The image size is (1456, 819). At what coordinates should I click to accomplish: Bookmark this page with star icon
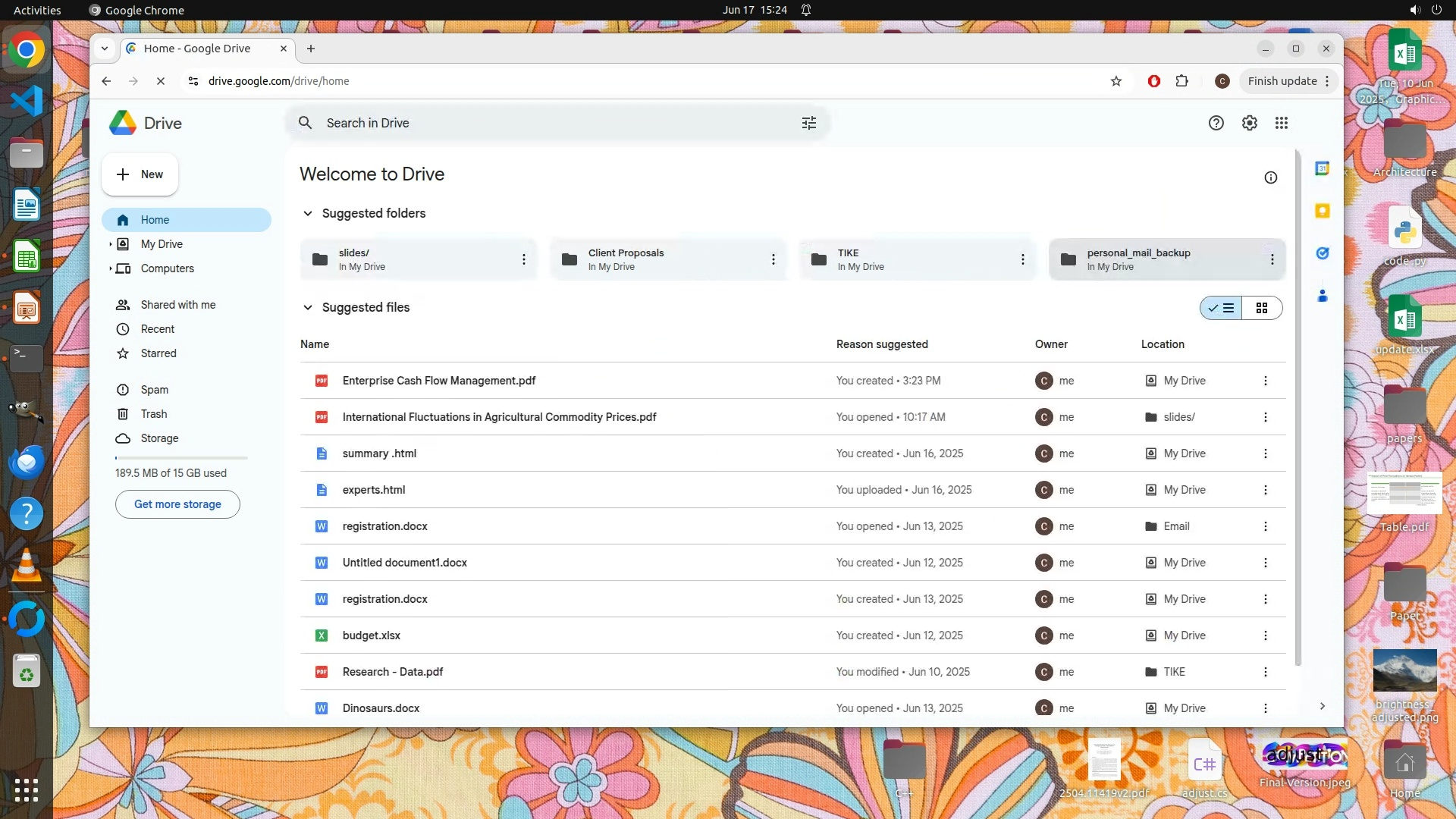pos(1116,81)
